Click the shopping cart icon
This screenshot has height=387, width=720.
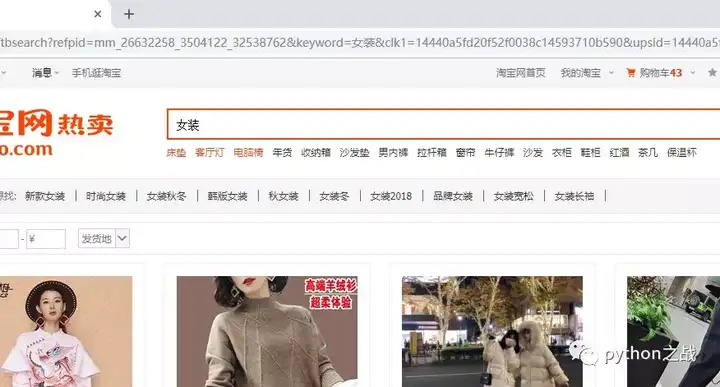coord(631,73)
